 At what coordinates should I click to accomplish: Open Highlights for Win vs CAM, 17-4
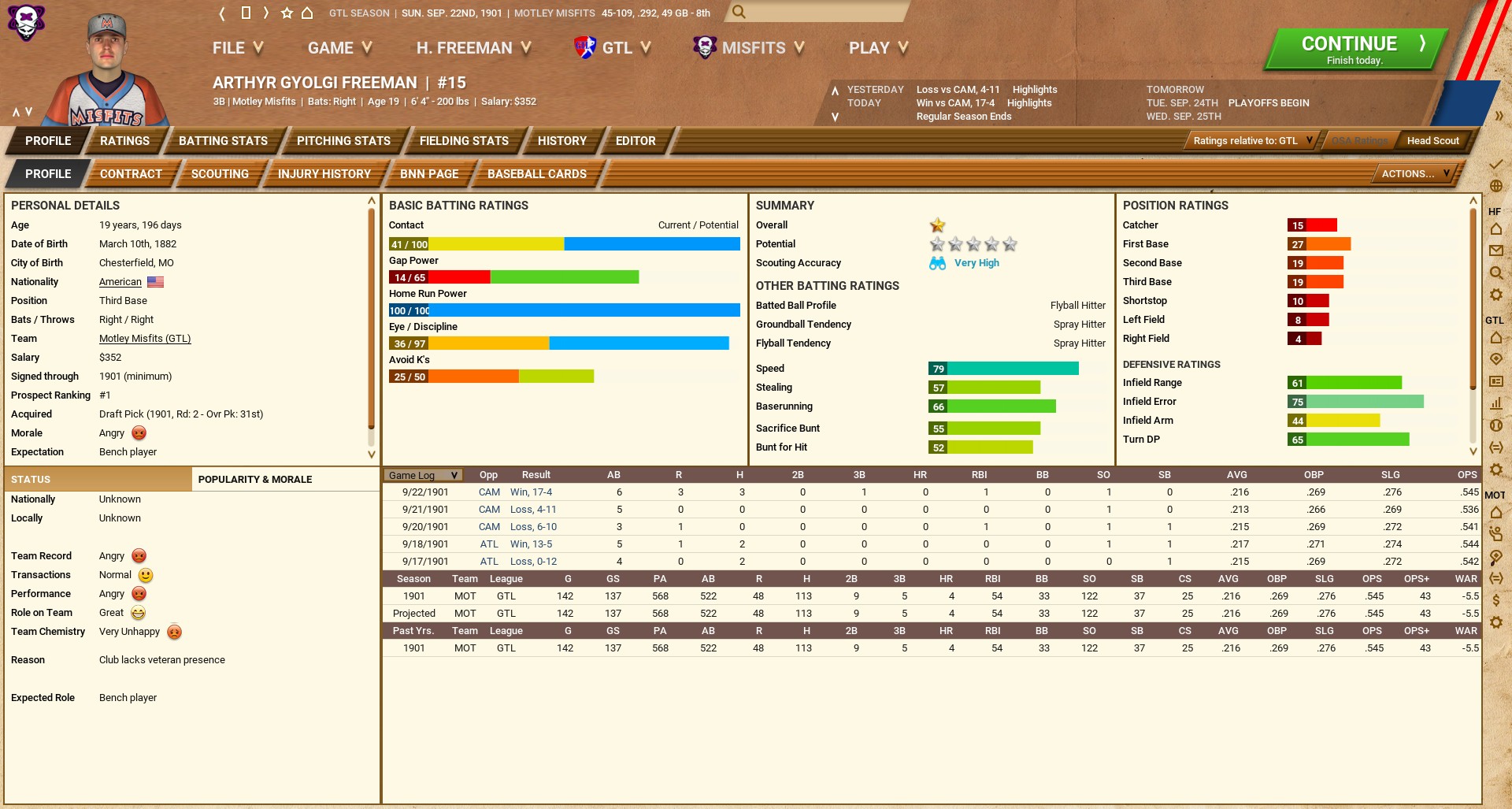pyautogui.click(x=1029, y=103)
